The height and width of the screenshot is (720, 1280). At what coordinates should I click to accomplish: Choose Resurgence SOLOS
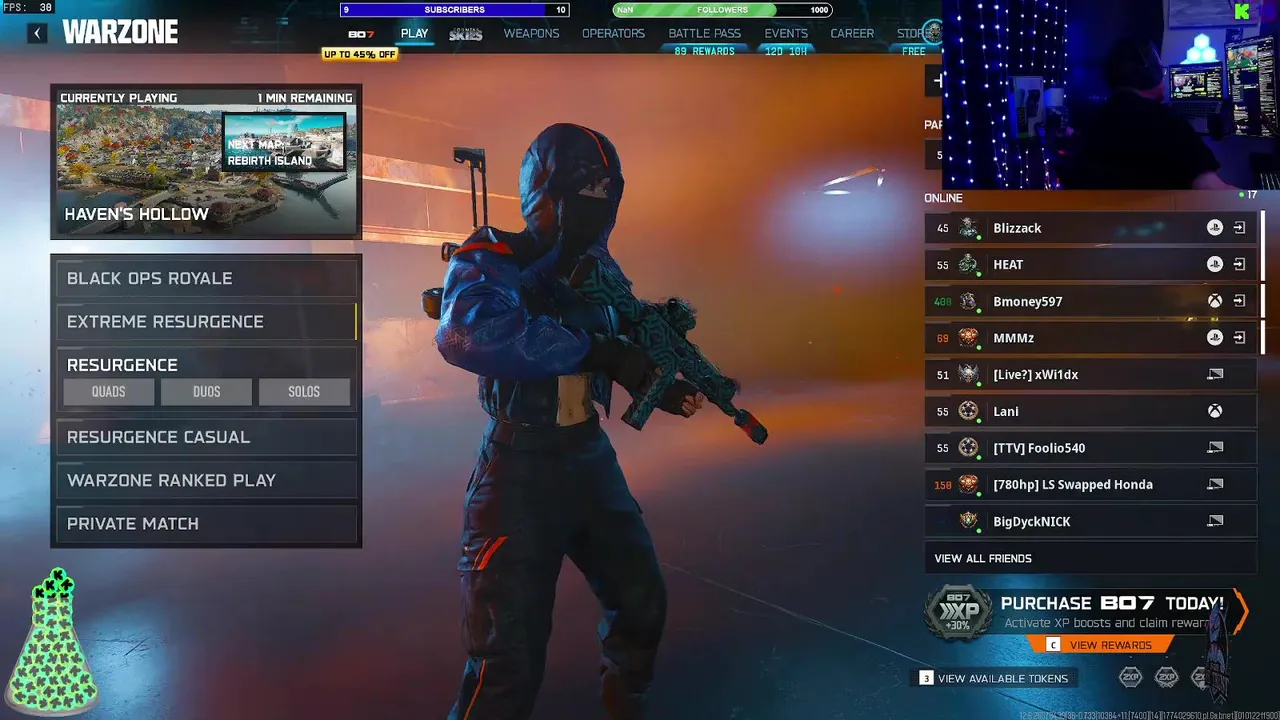tap(304, 392)
